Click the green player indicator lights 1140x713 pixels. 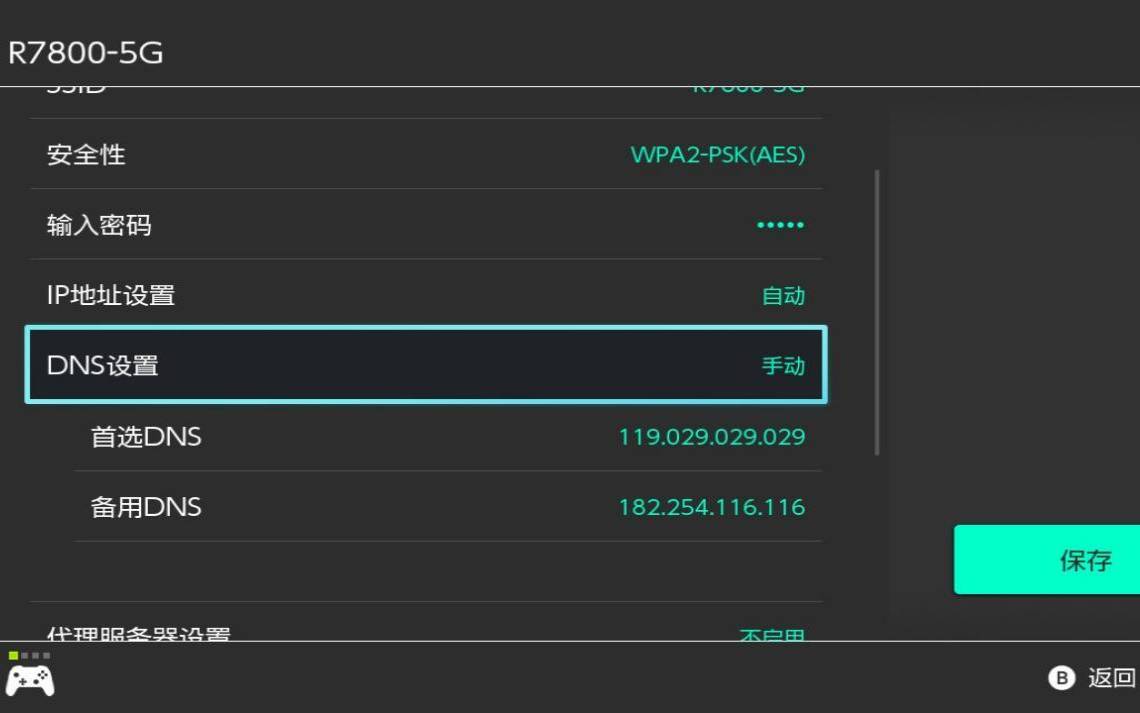tap(29, 656)
